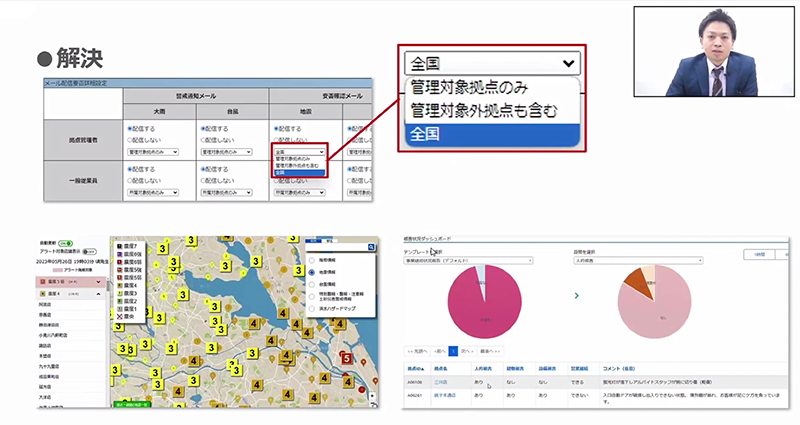Go to 次へ page in pagination
Image resolution: width=800 pixels, height=425 pixels.
pyautogui.click(x=468, y=352)
